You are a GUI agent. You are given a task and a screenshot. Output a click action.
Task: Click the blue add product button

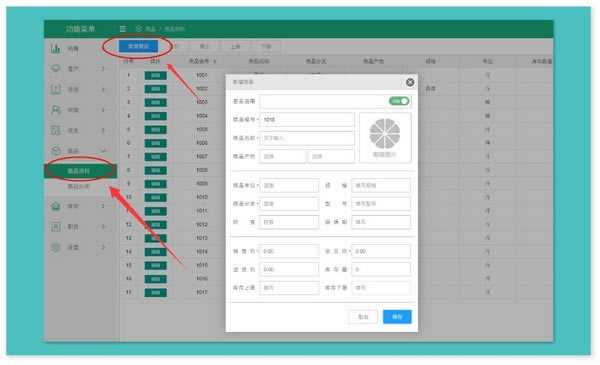pyautogui.click(x=138, y=46)
